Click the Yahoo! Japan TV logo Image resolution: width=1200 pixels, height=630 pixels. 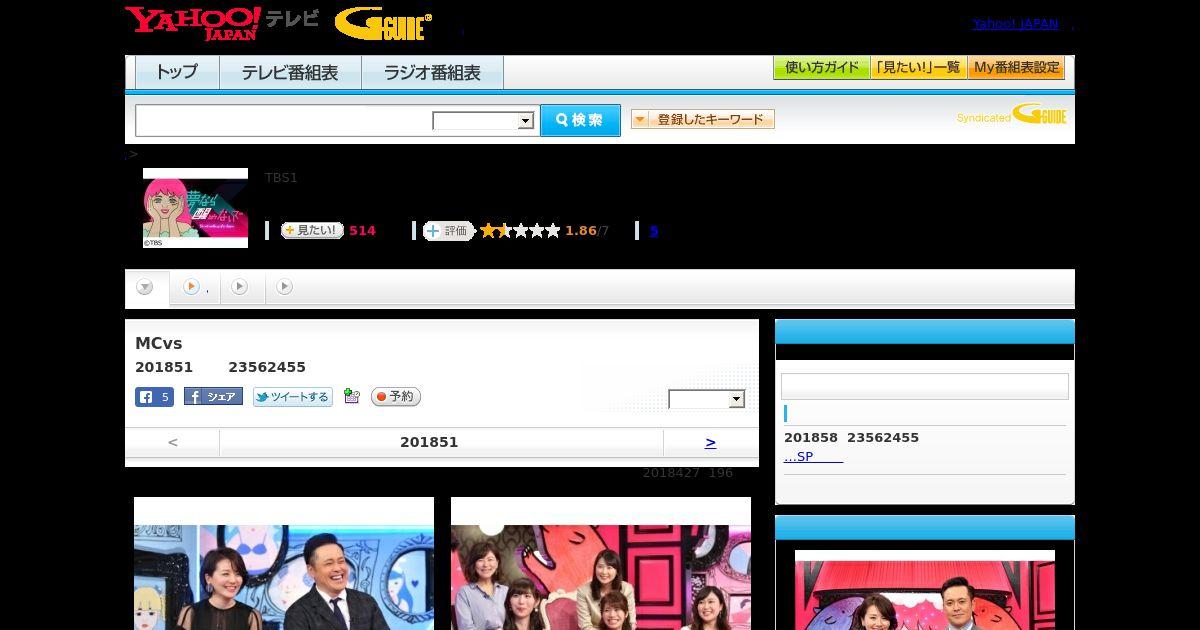tap(222, 22)
